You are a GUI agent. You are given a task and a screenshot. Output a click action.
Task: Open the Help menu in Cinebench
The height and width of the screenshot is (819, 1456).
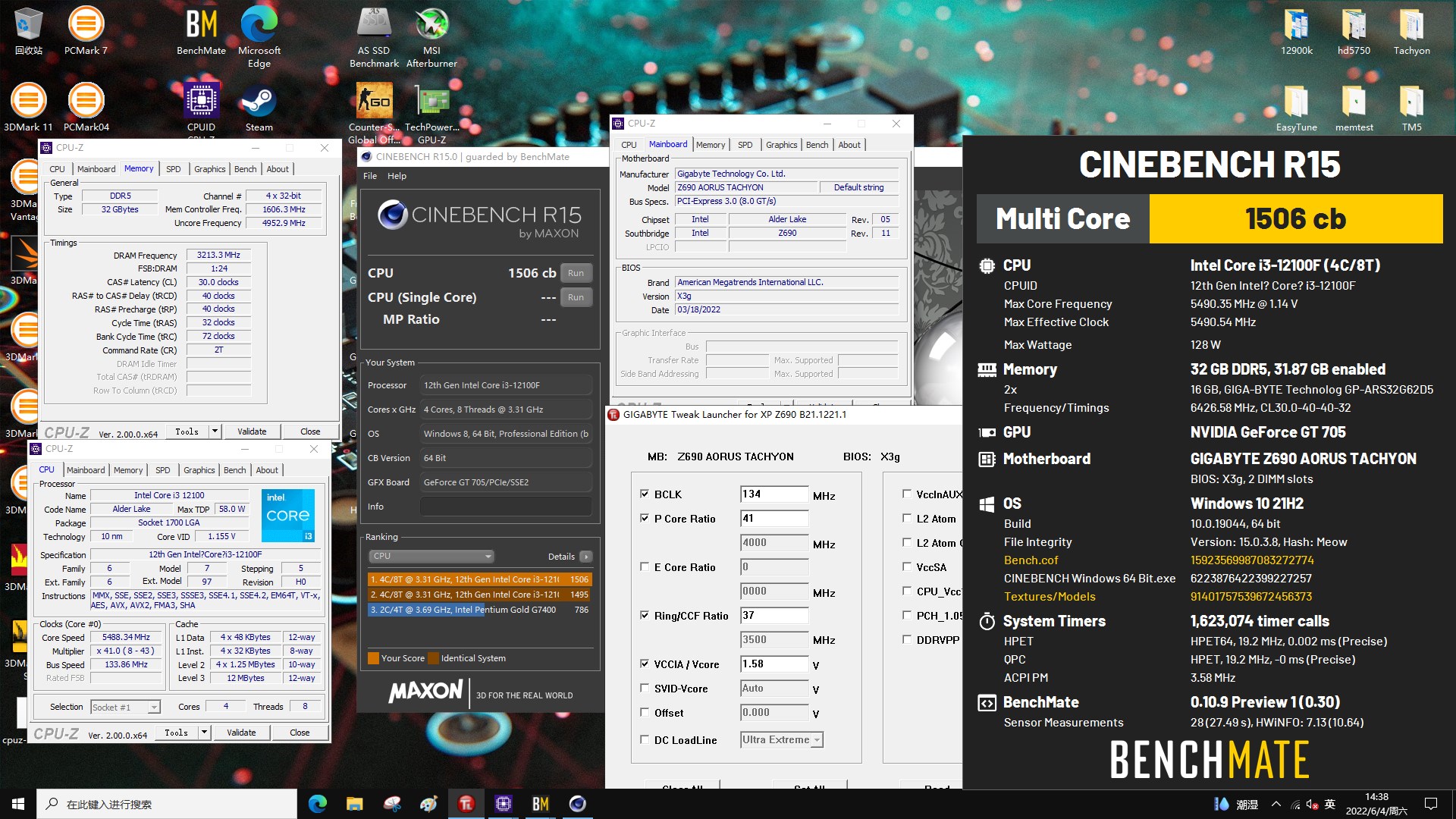pyautogui.click(x=397, y=176)
